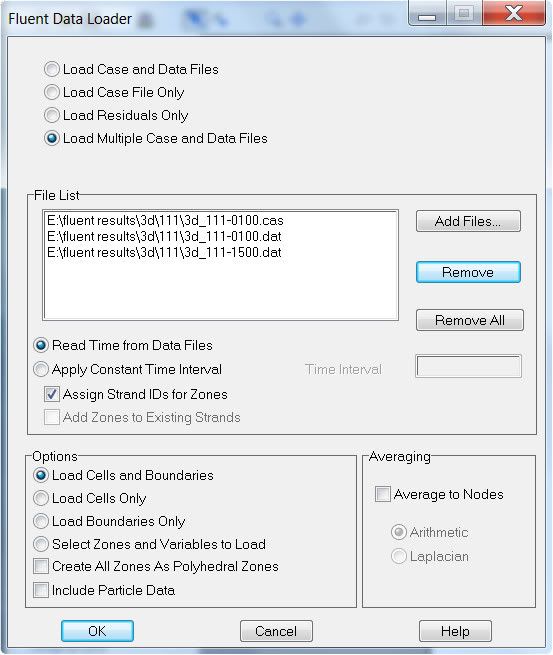The width and height of the screenshot is (553, 655).
Task: Click the Time Interval input field
Action: pyautogui.click(x=468, y=366)
